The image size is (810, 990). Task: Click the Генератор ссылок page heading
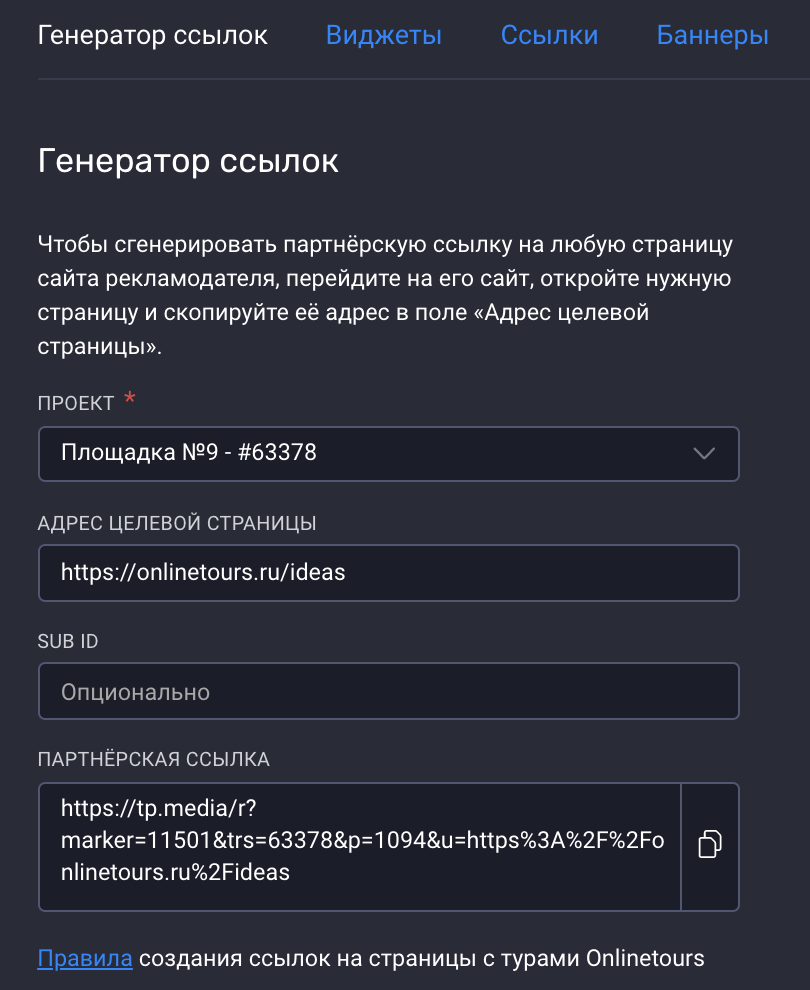point(188,161)
